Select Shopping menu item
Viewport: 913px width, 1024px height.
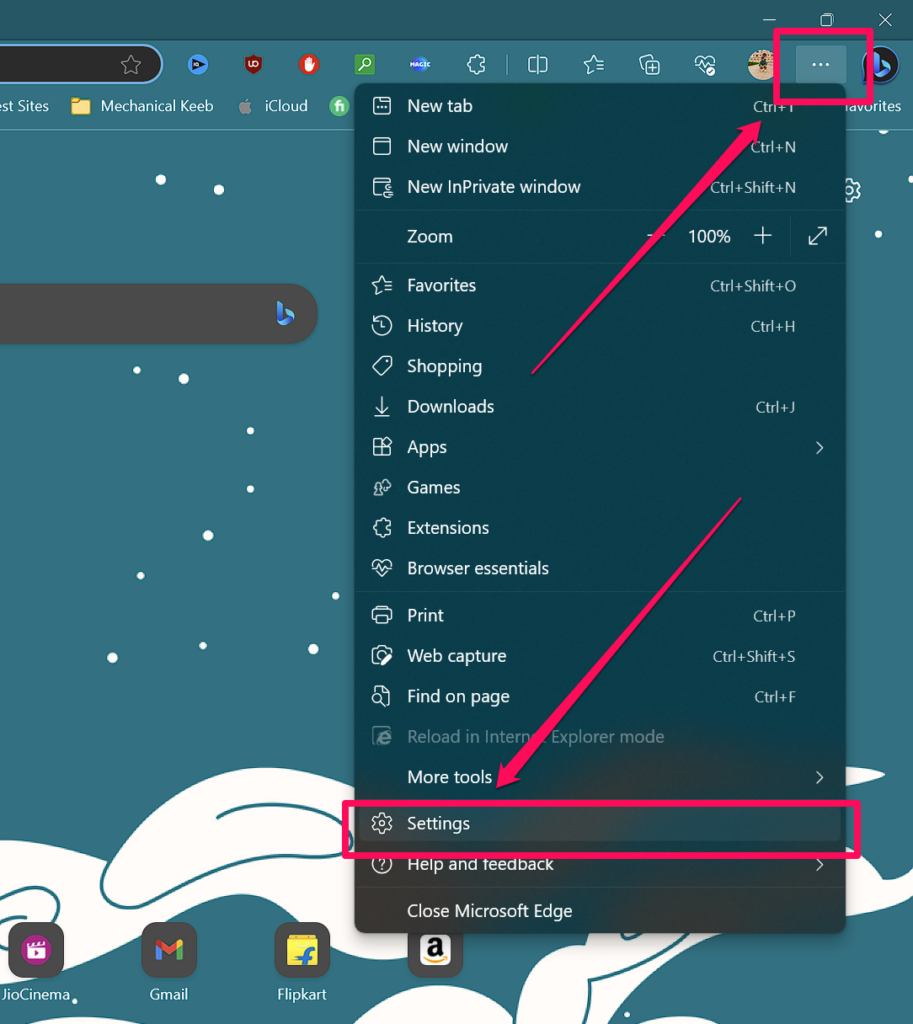600,366
